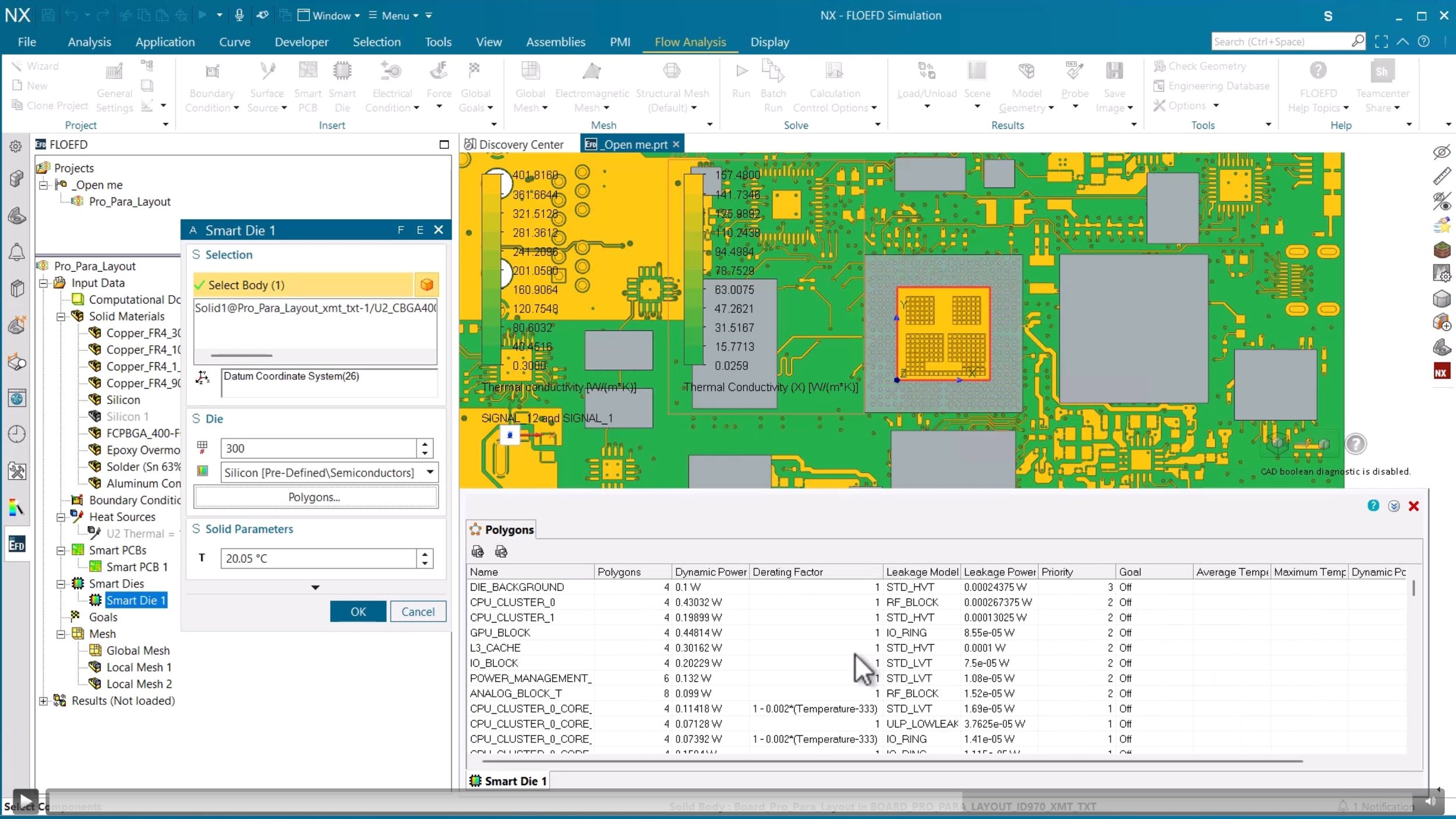Open the Window dropdown in title bar

click(x=329, y=16)
